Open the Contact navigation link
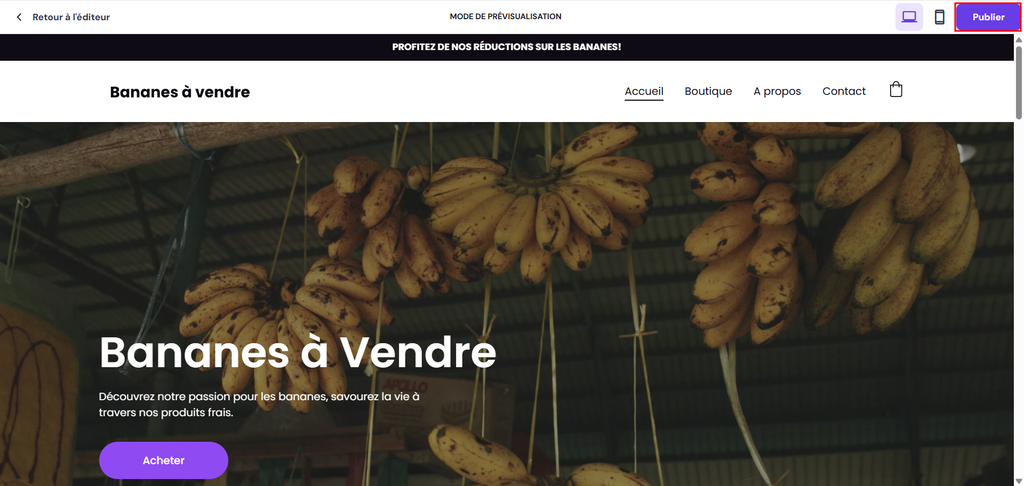Screen dimensions: 1024x486 click(x=844, y=91)
